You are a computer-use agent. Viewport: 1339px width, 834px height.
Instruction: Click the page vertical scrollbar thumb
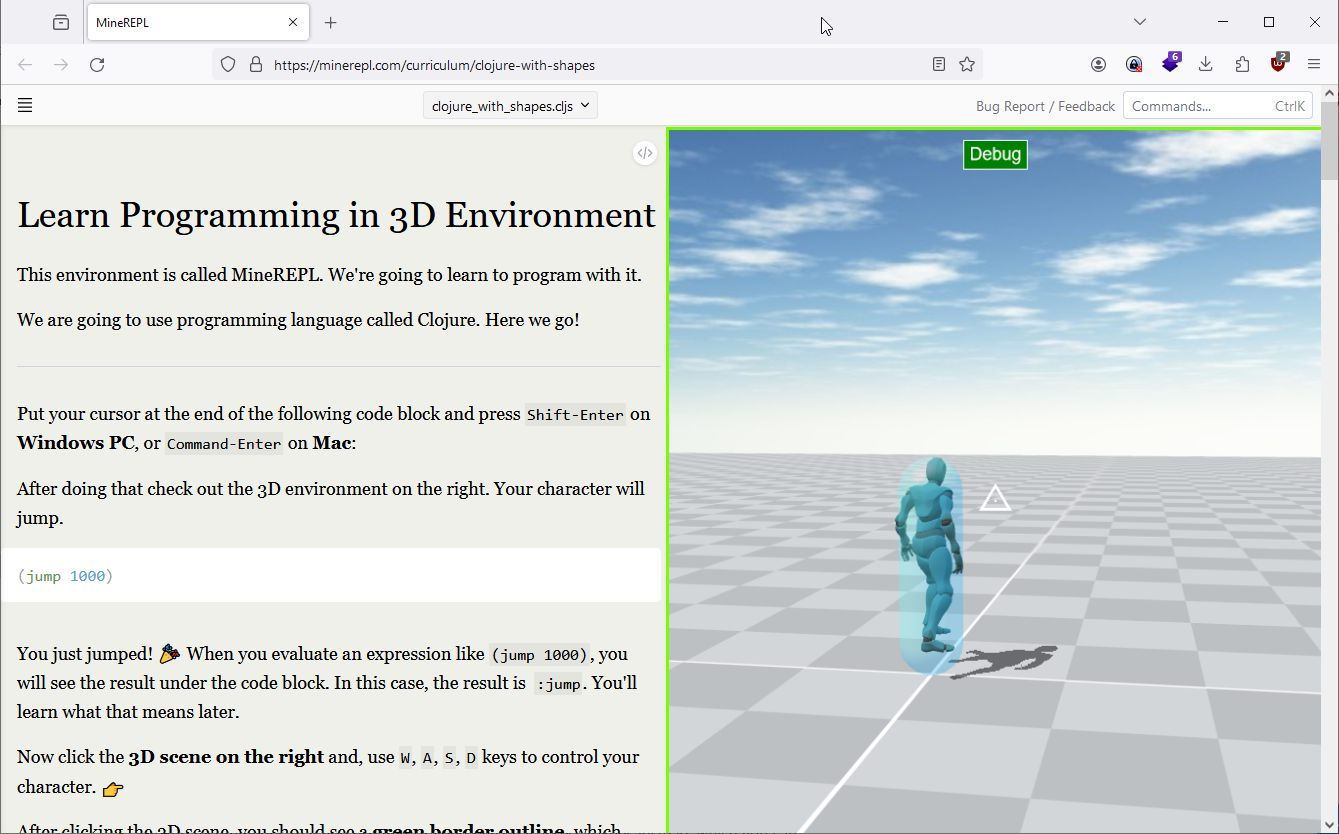point(1329,140)
